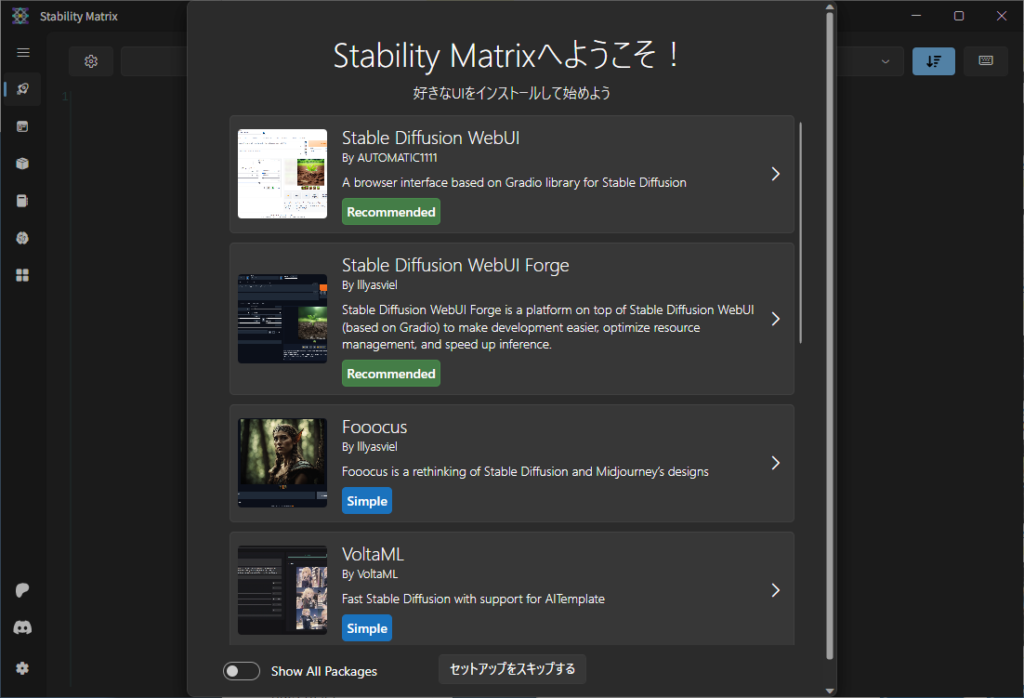Click Fooocus elf portrait thumbnail
Image resolution: width=1024 pixels, height=698 pixels.
[x=282, y=463]
